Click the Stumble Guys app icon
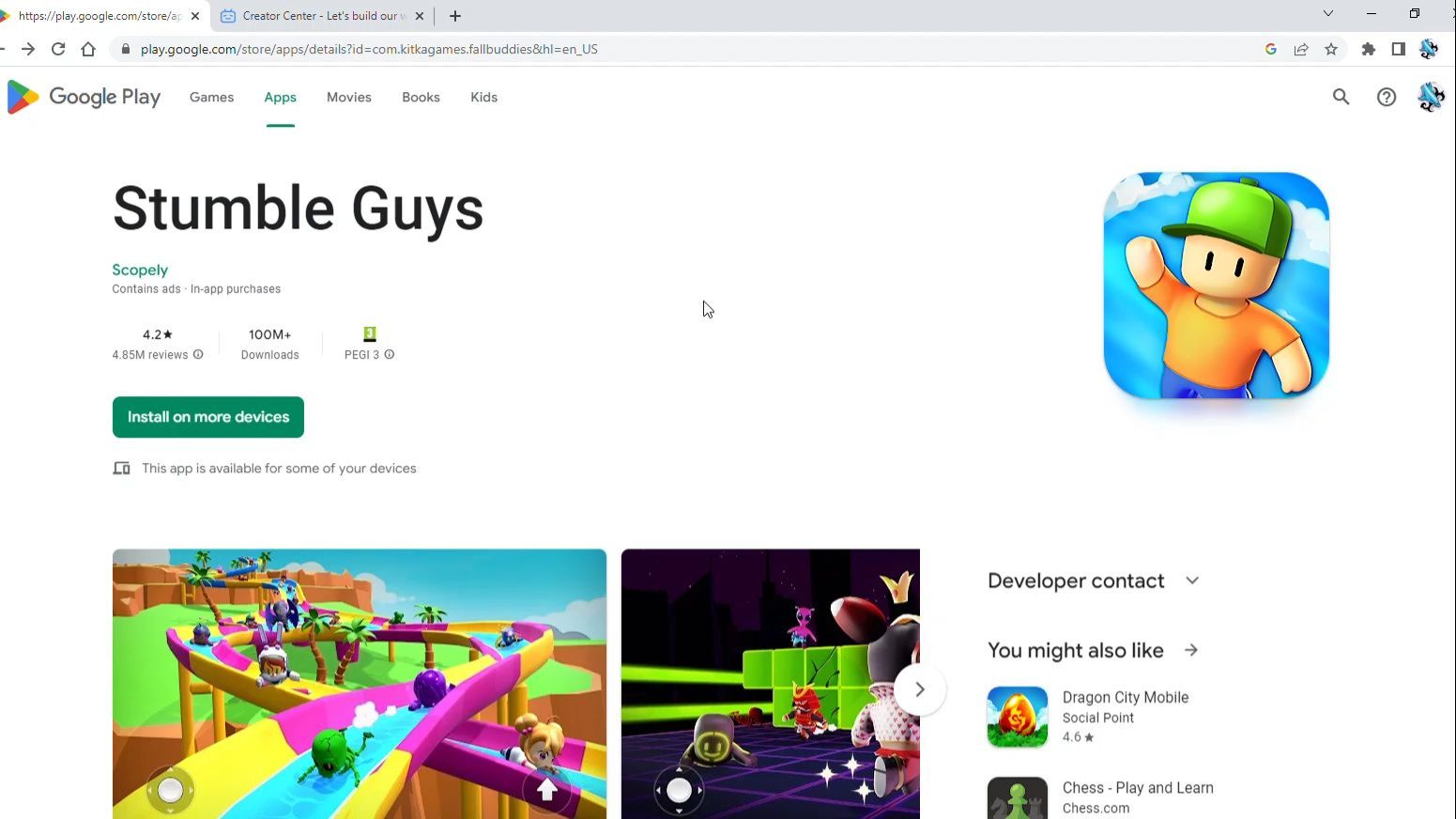 (x=1216, y=285)
